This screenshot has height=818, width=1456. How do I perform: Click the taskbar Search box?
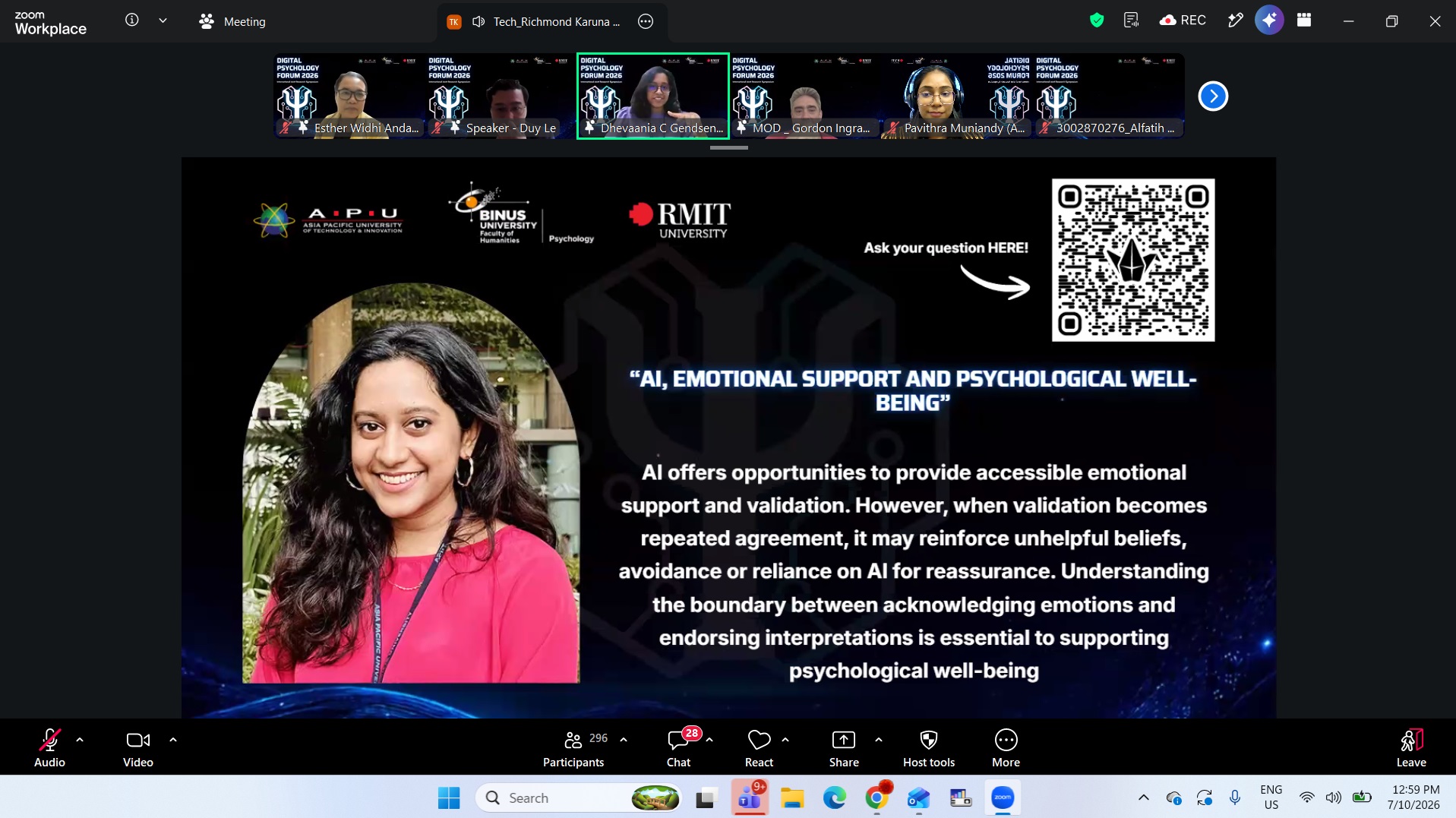point(579,797)
